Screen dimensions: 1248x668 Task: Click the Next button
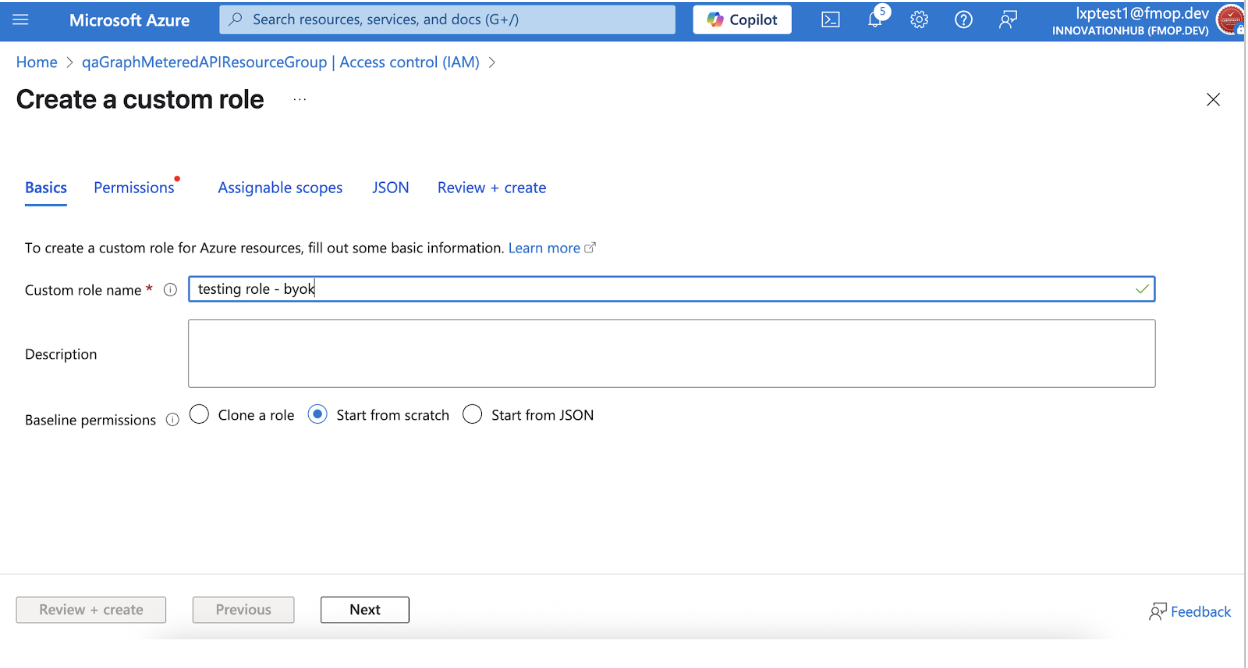[x=365, y=610]
